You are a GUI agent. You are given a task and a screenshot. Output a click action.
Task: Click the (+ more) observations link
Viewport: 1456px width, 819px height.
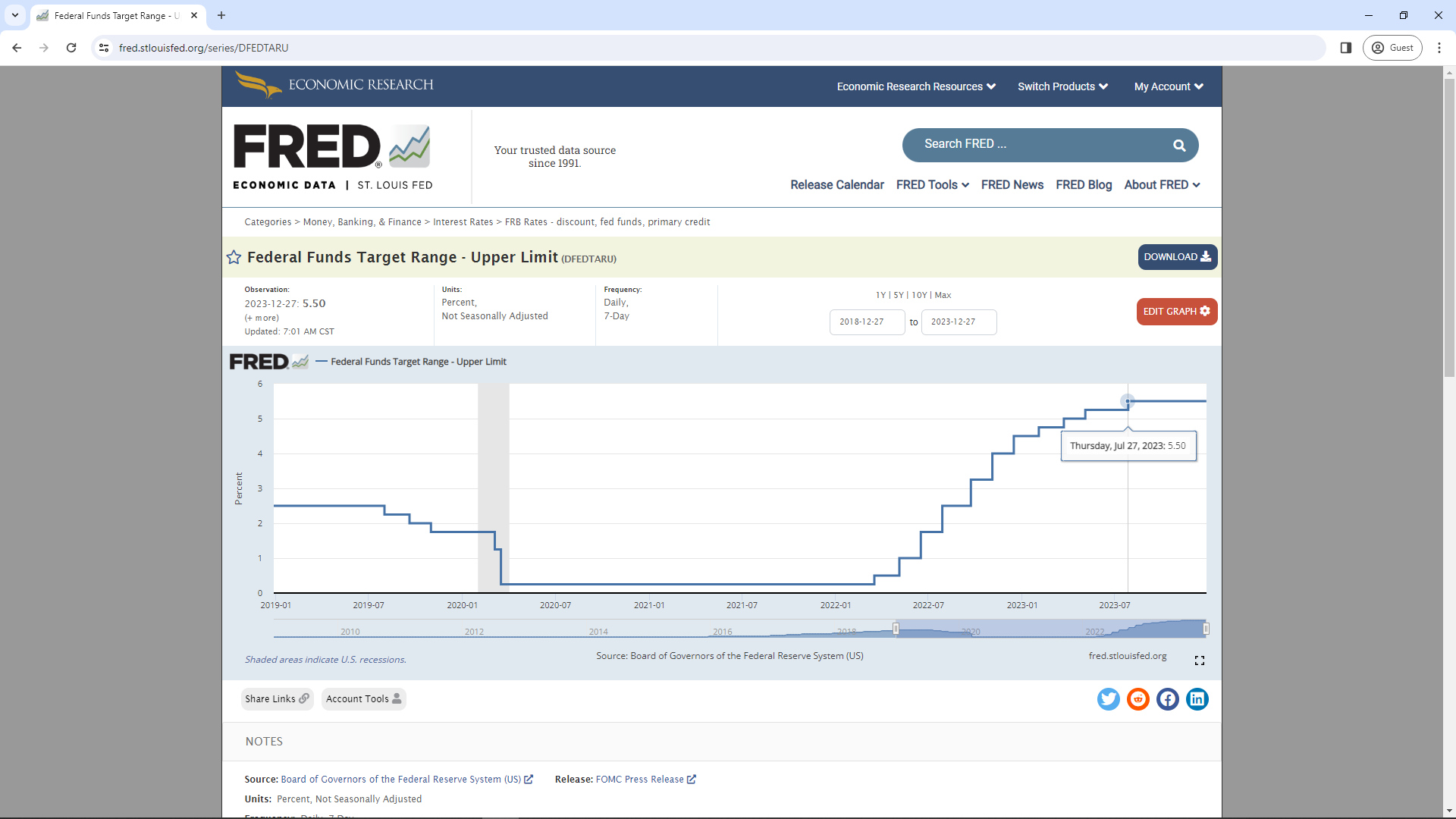coord(262,318)
